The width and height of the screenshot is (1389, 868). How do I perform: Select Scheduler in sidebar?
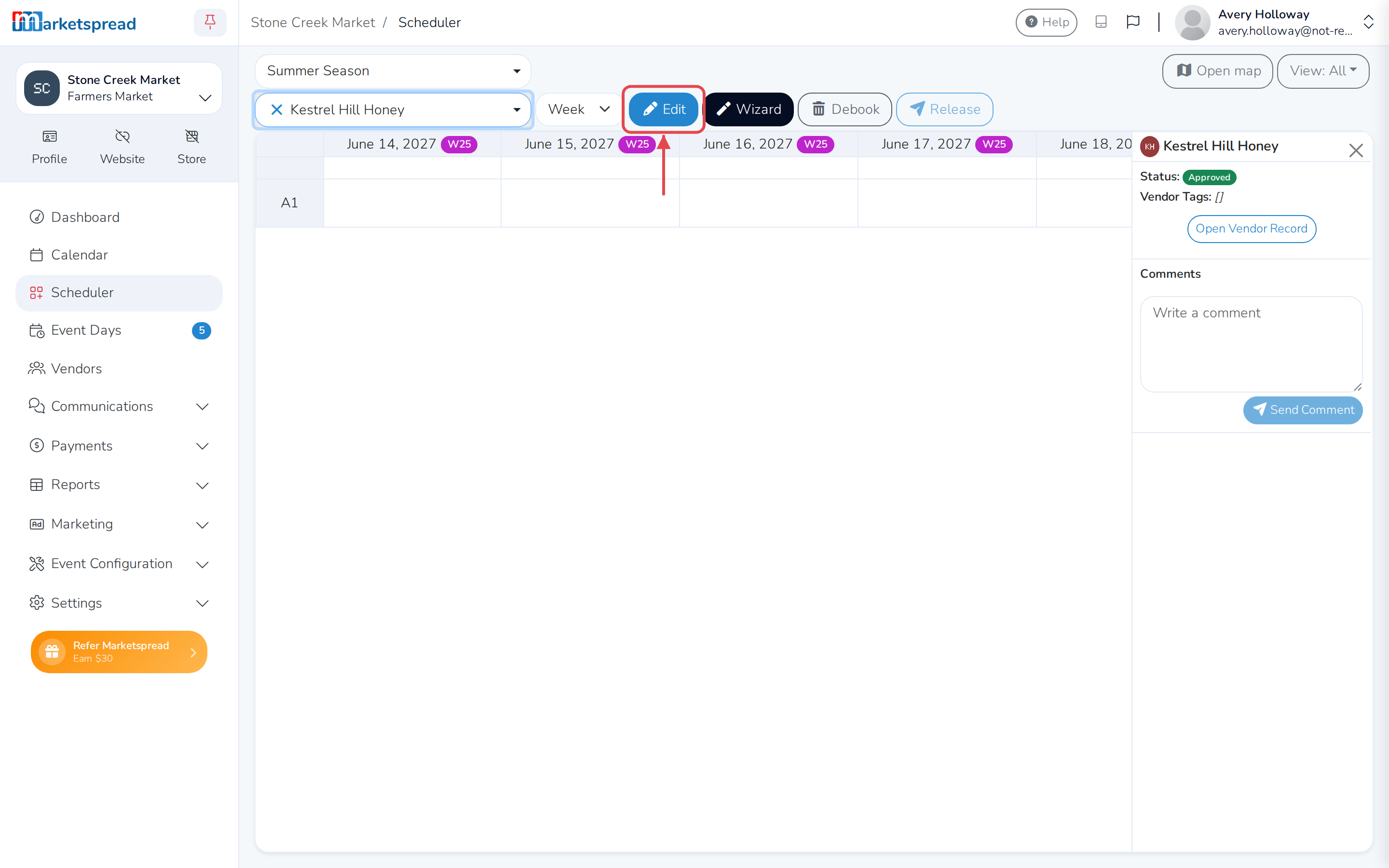click(119, 293)
